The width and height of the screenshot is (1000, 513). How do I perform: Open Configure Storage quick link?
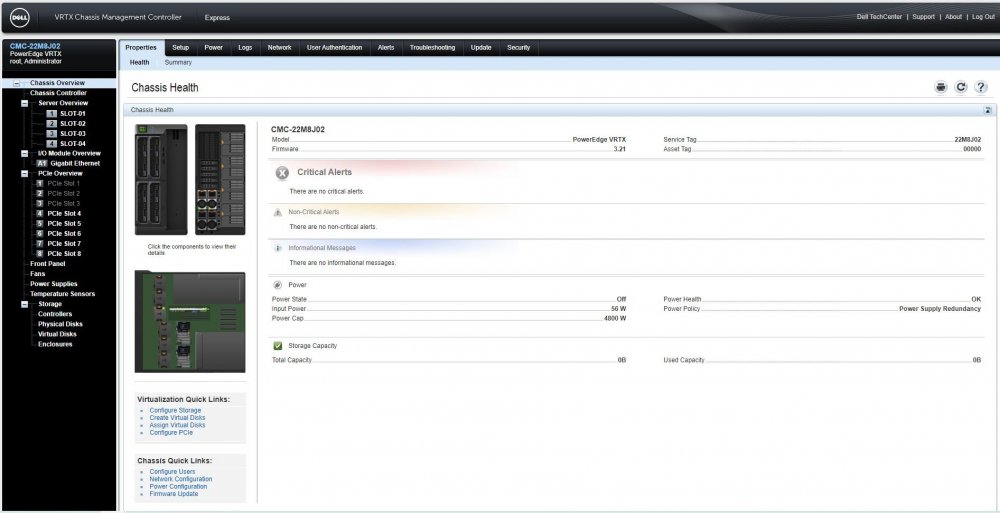pos(175,411)
